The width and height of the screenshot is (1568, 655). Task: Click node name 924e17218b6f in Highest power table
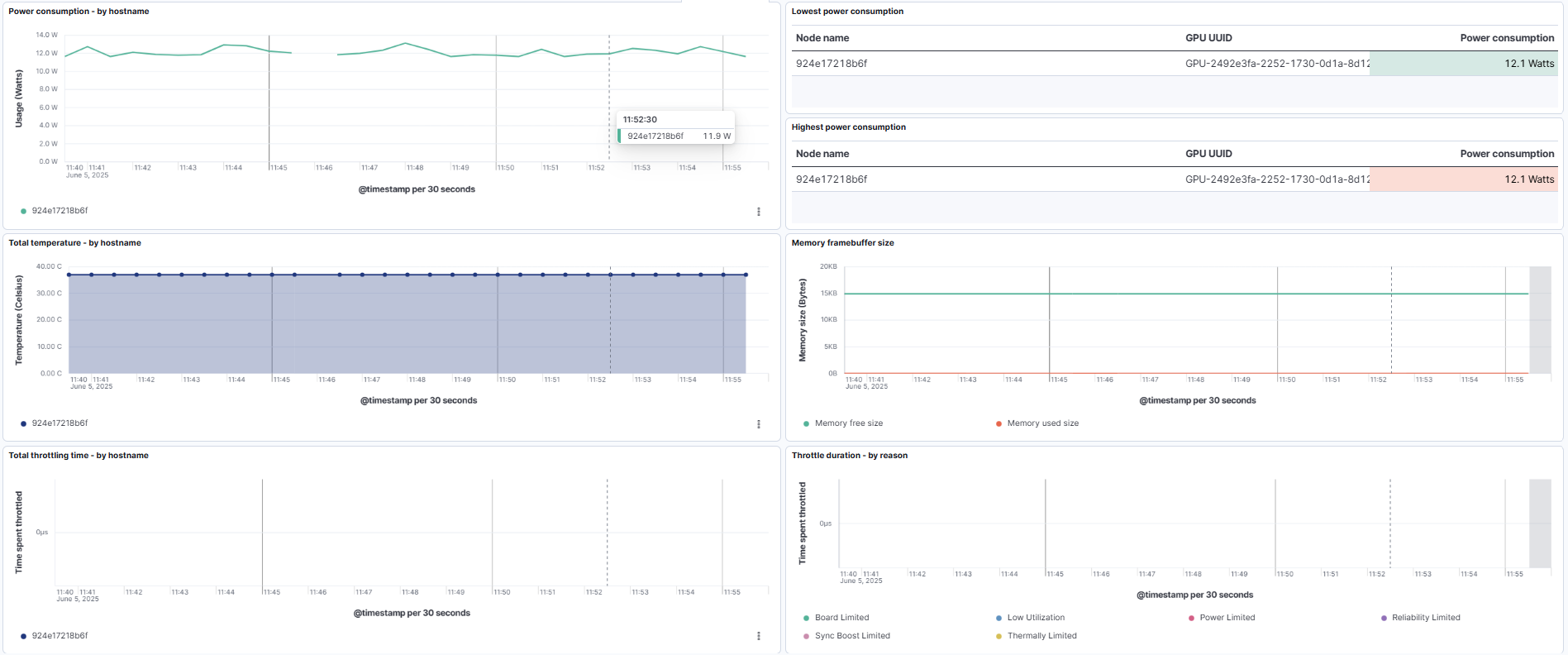[x=831, y=179]
